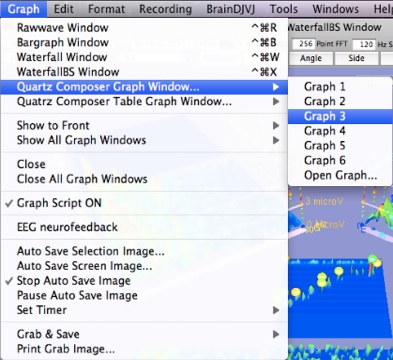Select Graph 4 in submenu

click(x=340, y=131)
